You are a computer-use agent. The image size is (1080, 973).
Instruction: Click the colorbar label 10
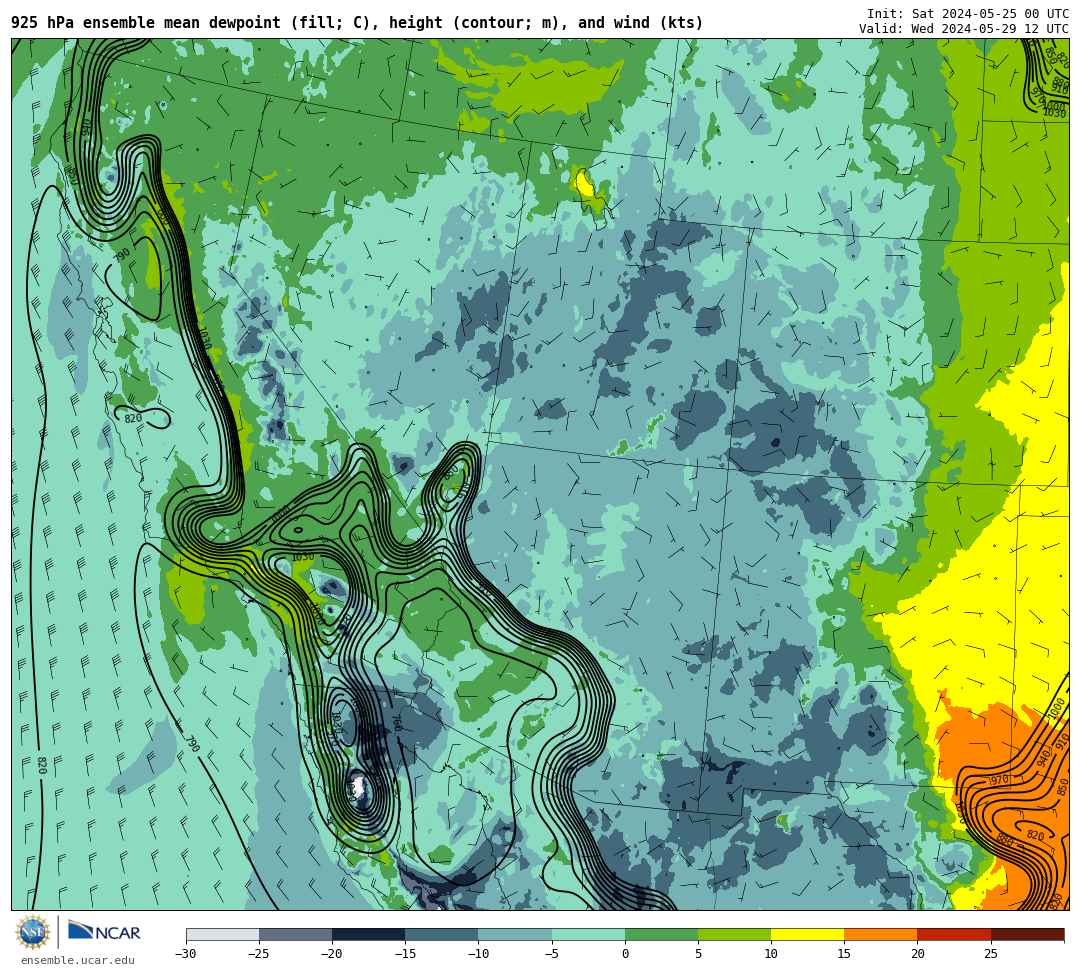coord(771,954)
